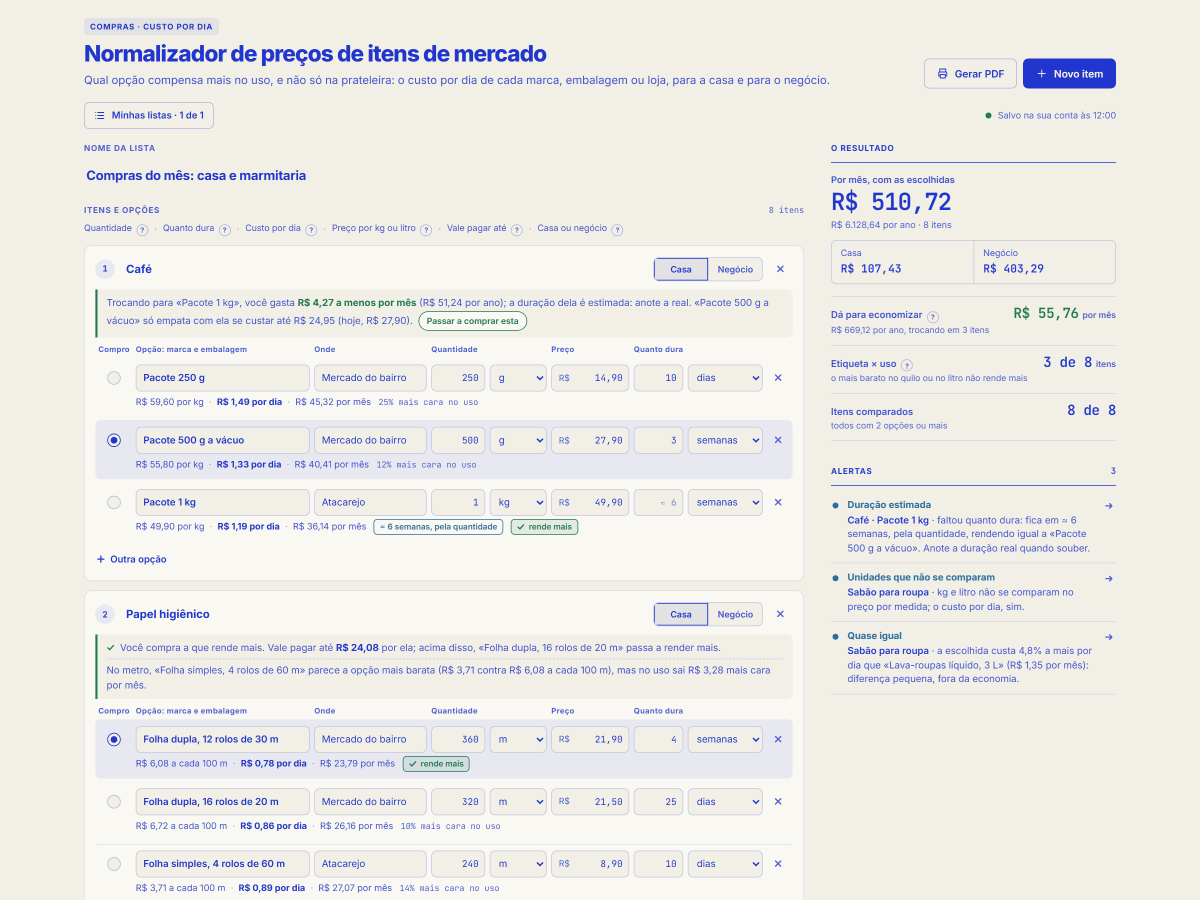Add a Novo item

(x=1069, y=74)
